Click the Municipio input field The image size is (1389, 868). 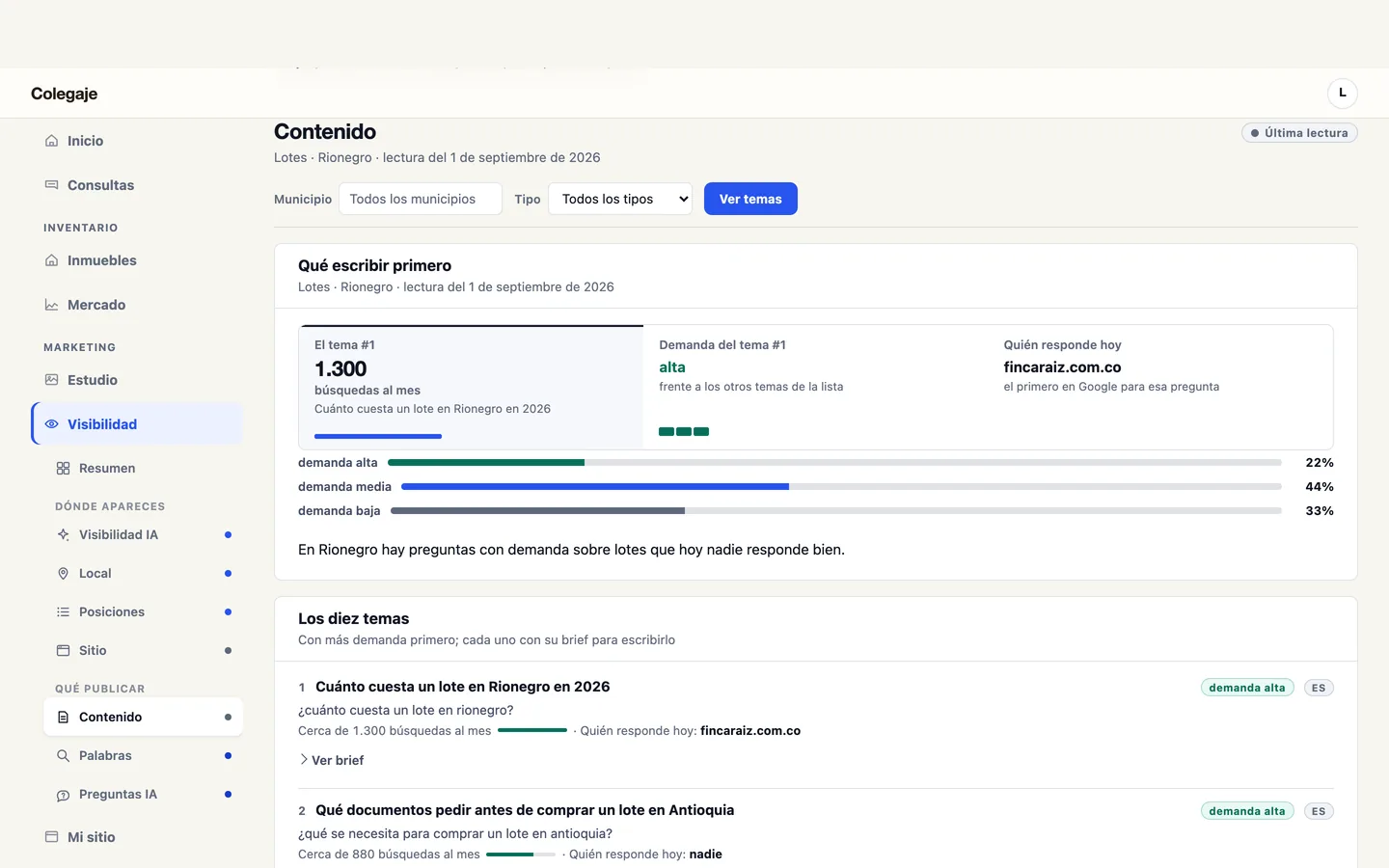421,199
